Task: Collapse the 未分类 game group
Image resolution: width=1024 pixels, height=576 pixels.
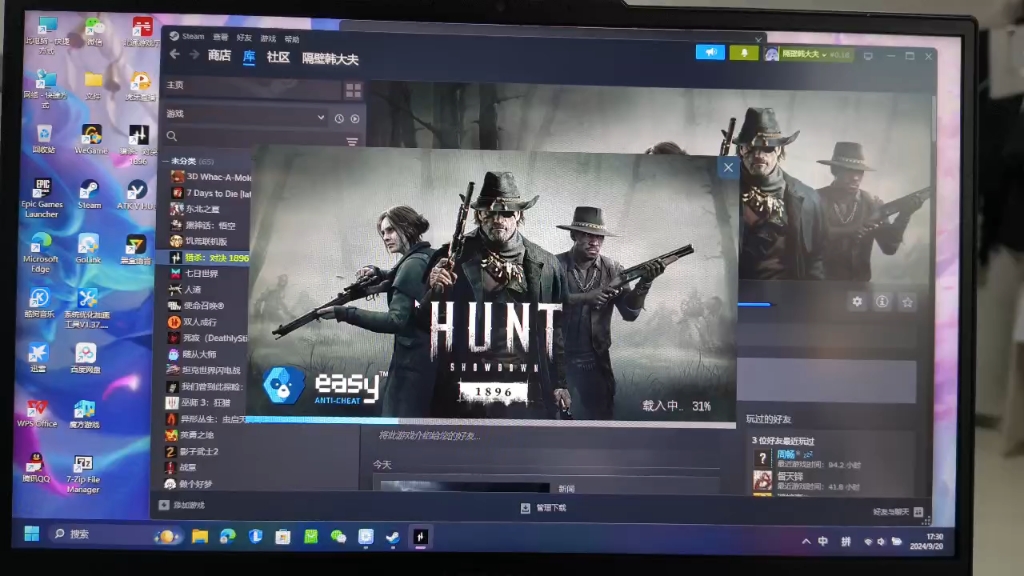Action: (x=165, y=160)
